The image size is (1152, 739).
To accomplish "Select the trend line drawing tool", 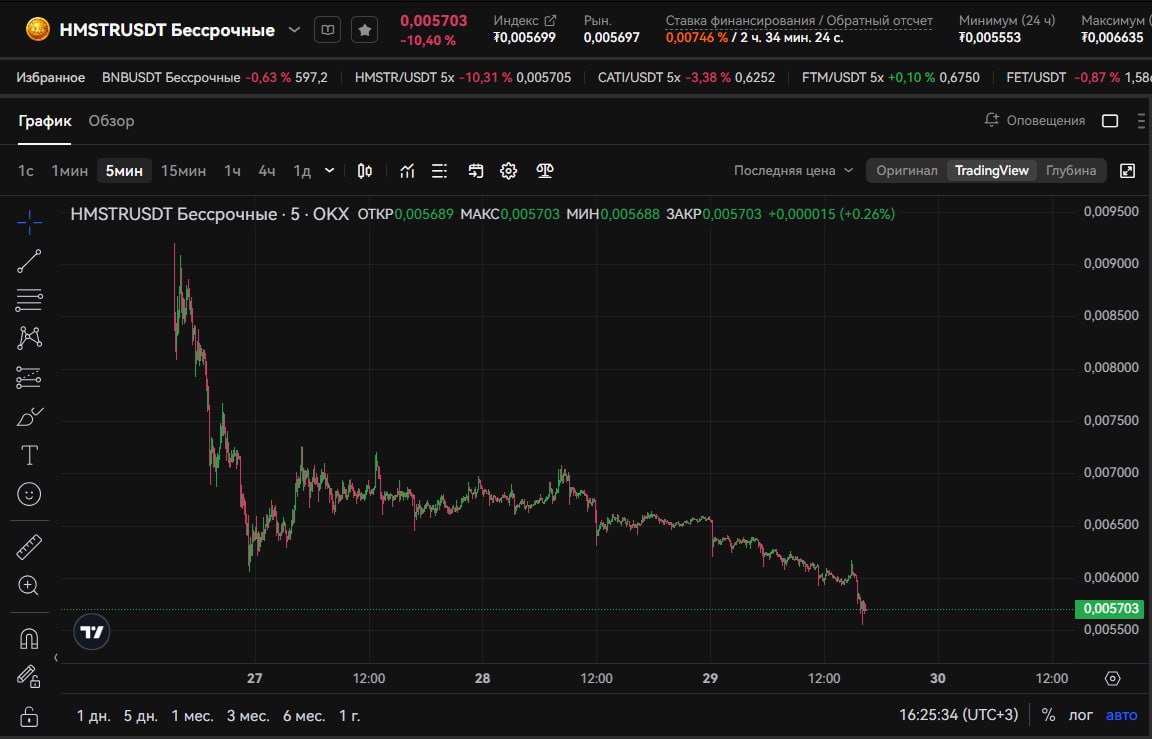I will click(x=29, y=261).
